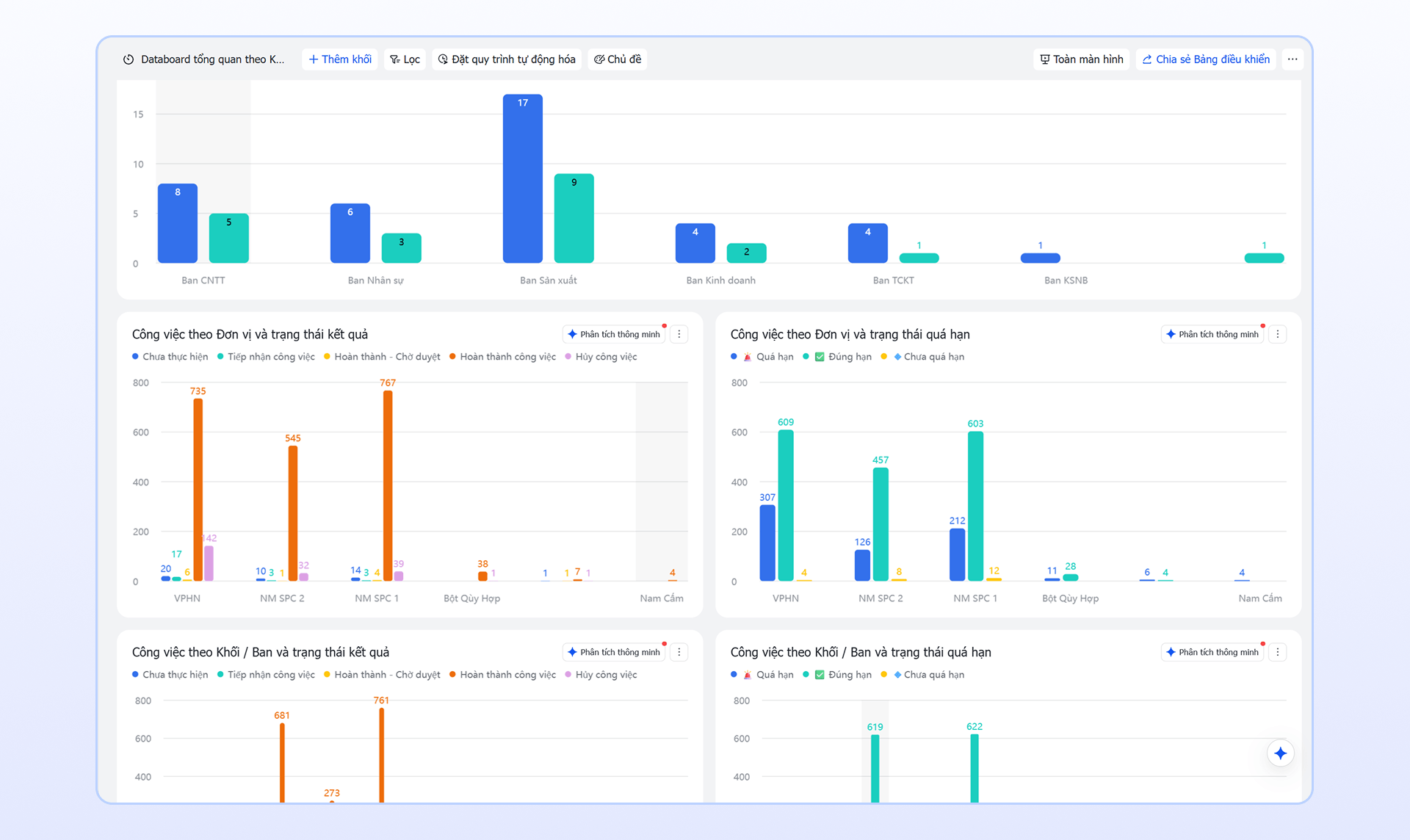Click title Công việc theo Đơn vị và trạng thái kết quả
Screen dimensions: 1410x840
[250, 334]
